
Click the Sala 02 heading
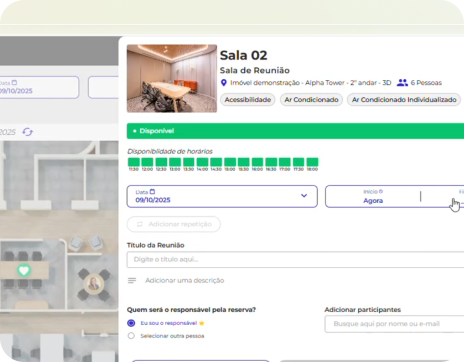244,55
